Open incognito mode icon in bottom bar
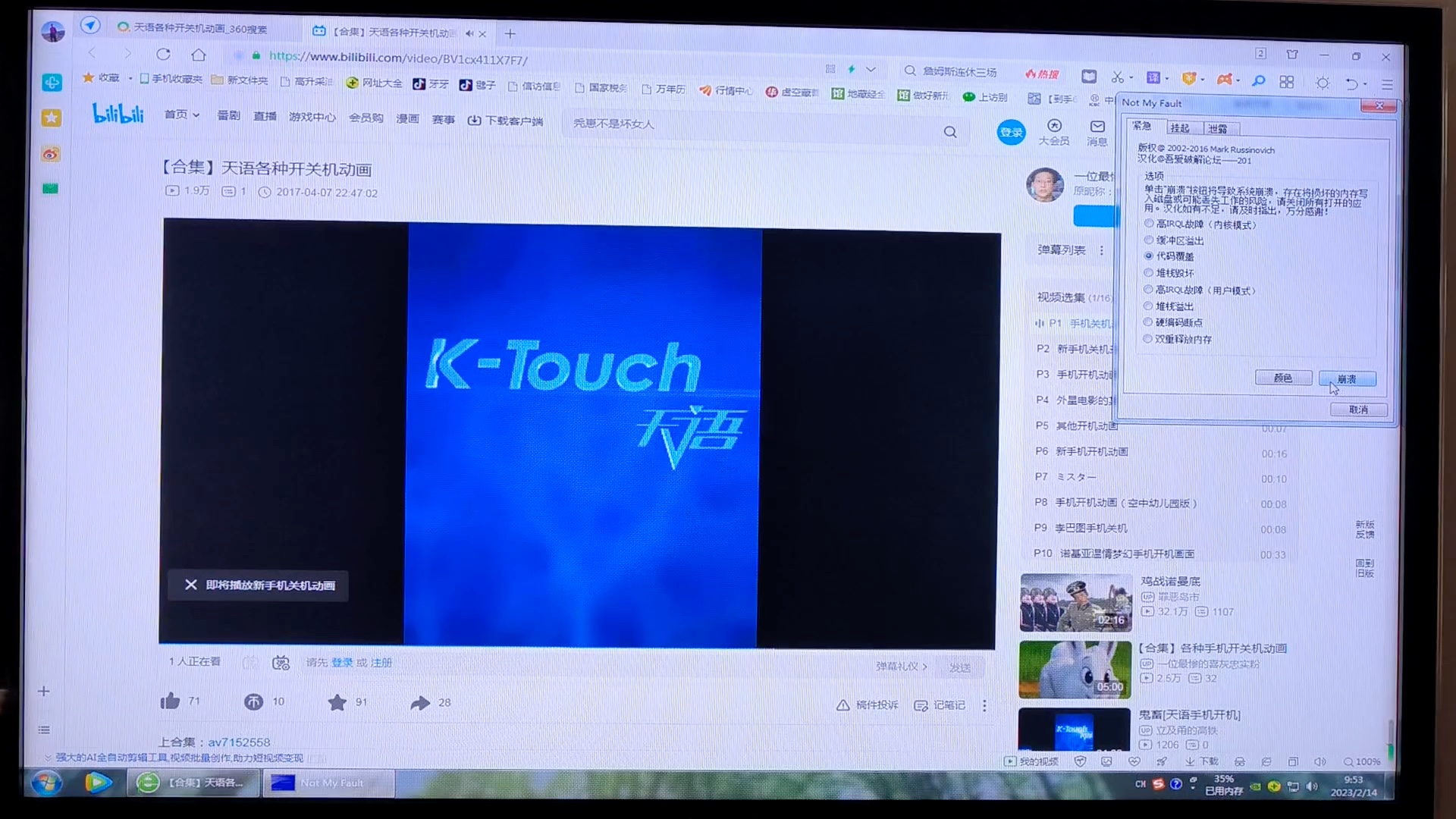 [1239, 761]
